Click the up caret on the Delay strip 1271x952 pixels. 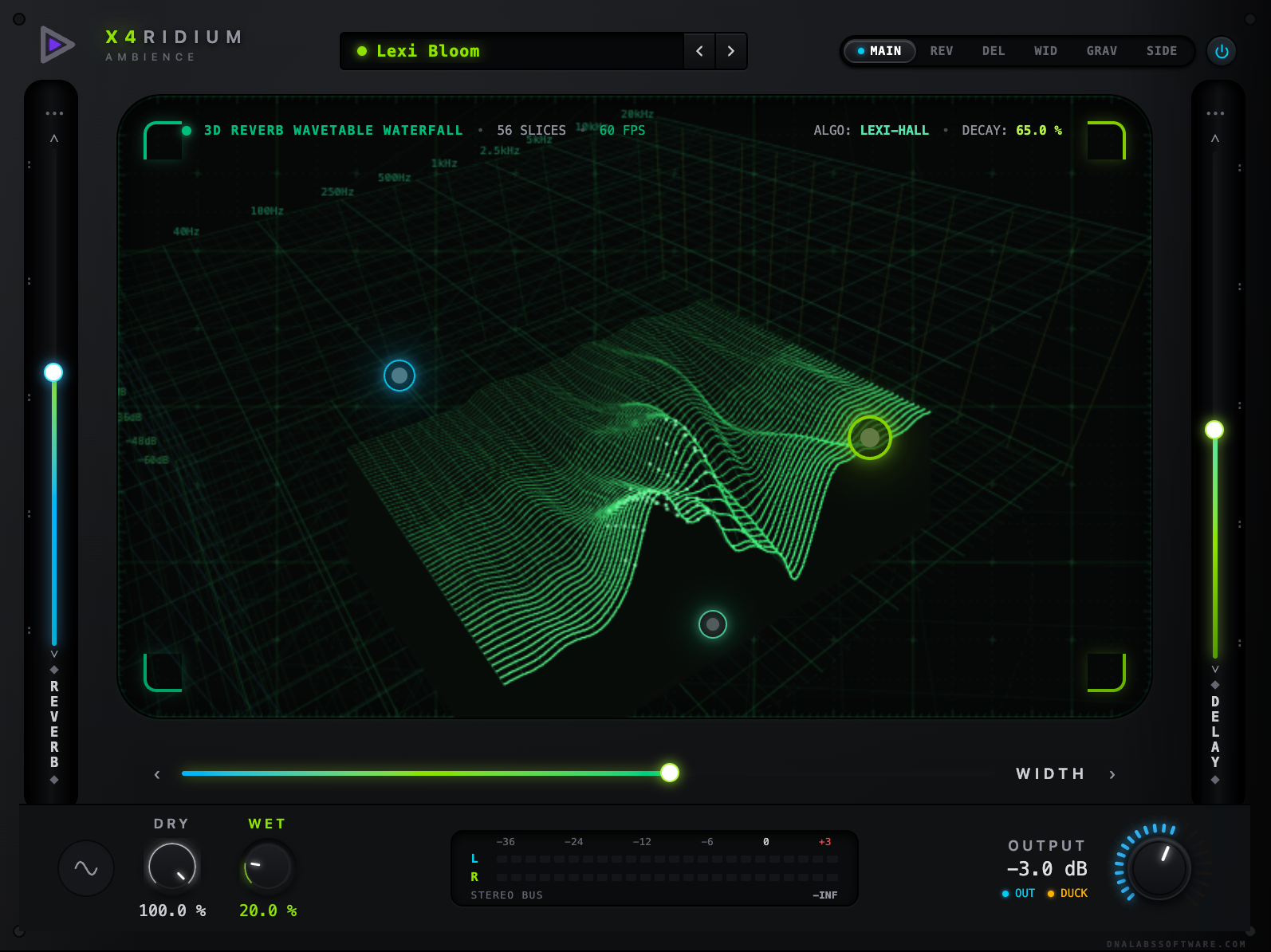(1215, 139)
